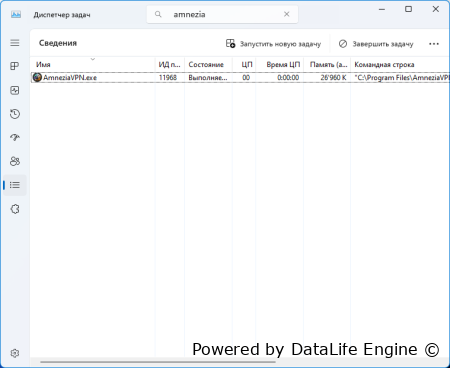This screenshot has height=368, width=450.
Task: Click Запустить новую задачу button
Action: (273, 44)
